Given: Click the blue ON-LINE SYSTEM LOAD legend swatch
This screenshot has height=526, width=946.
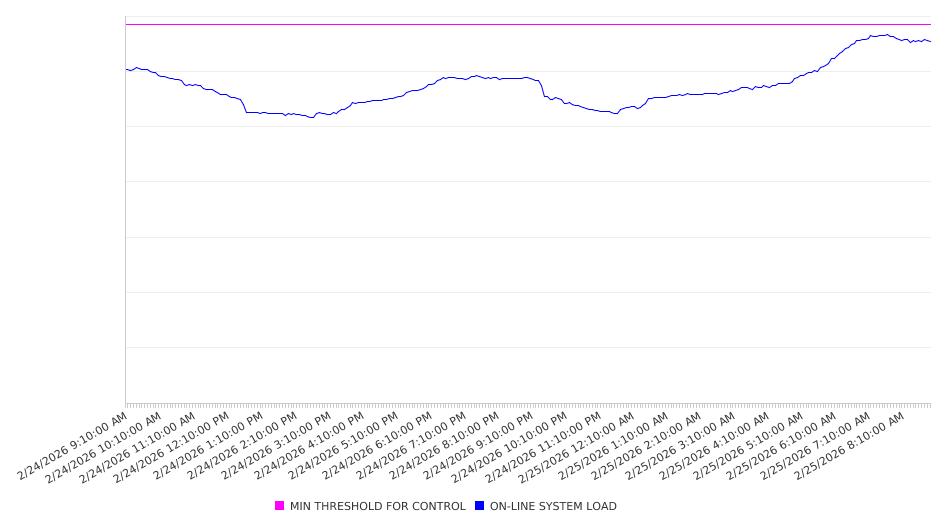Looking at the screenshot, I should [480, 506].
